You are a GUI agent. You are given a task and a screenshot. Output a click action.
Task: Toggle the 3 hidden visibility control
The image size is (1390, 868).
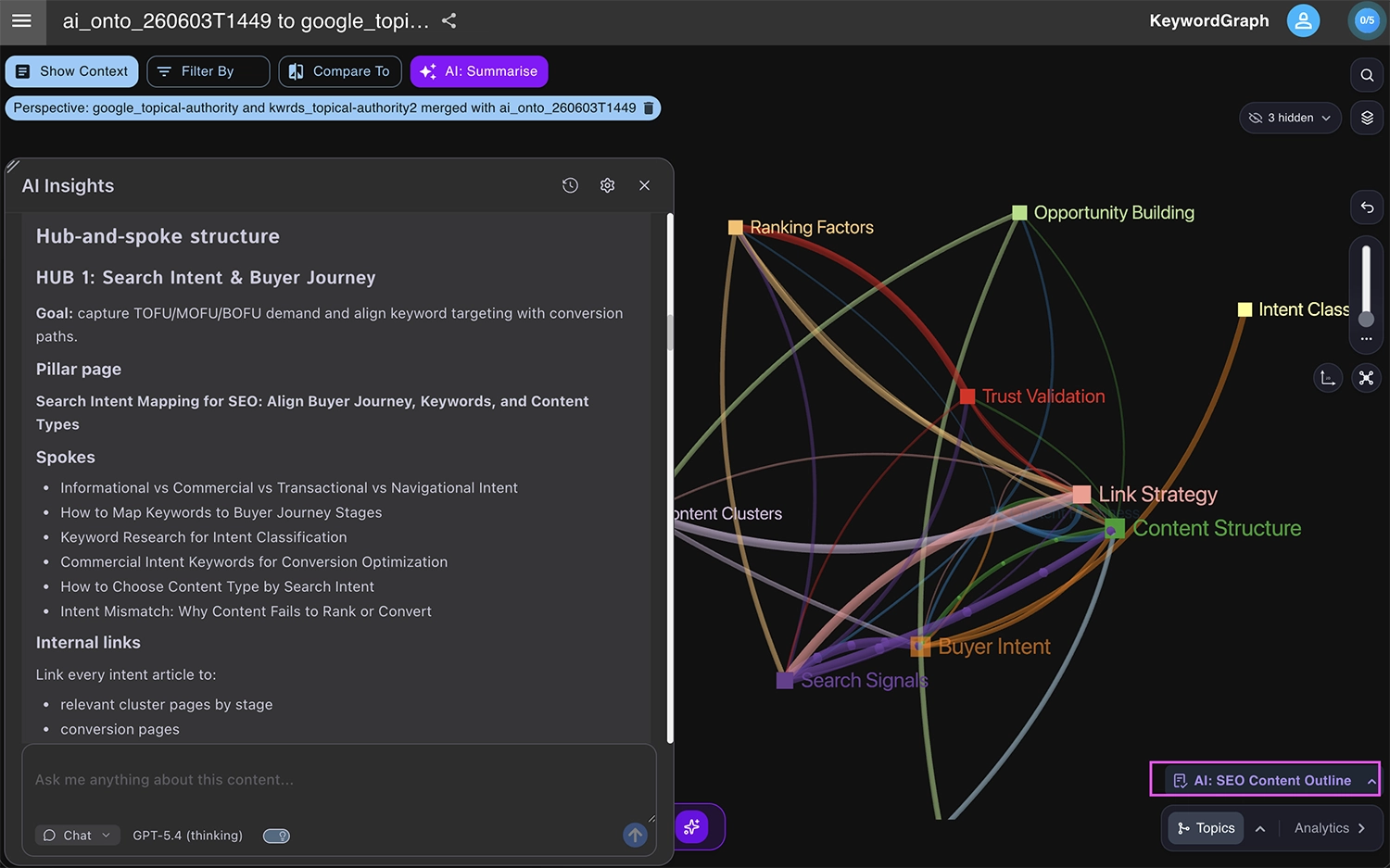click(1290, 118)
